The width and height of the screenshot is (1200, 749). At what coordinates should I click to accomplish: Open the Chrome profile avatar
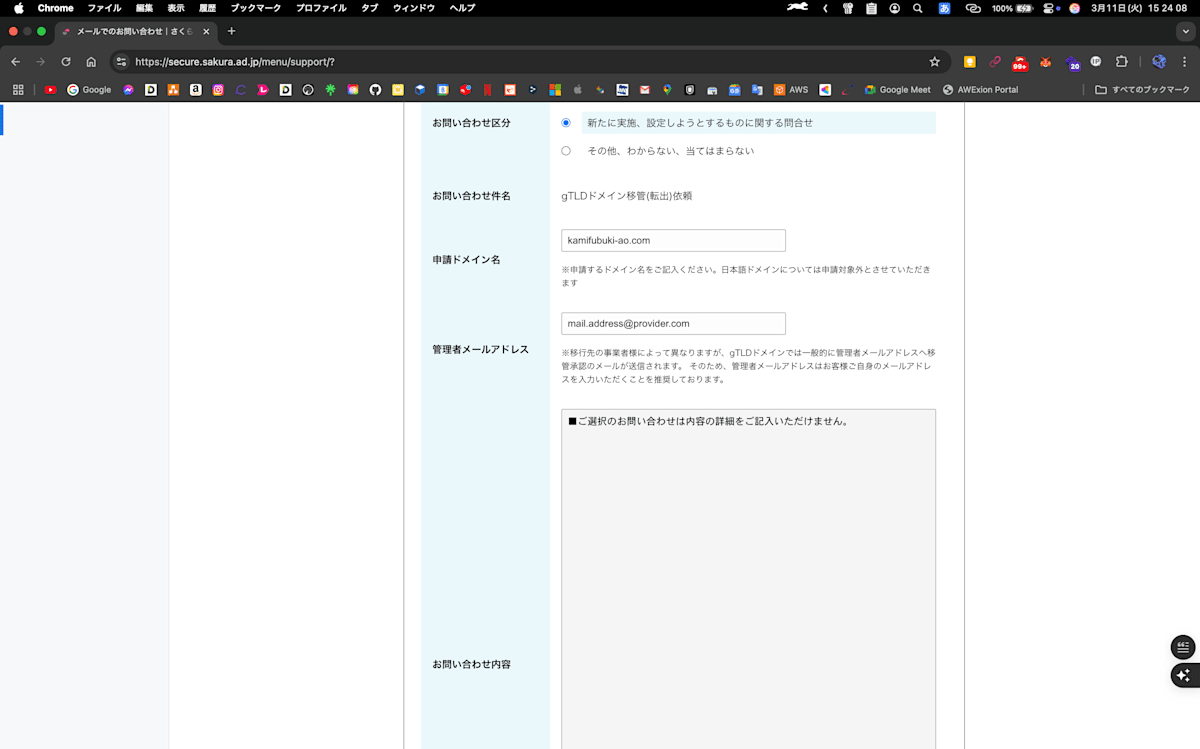pos(1159,62)
